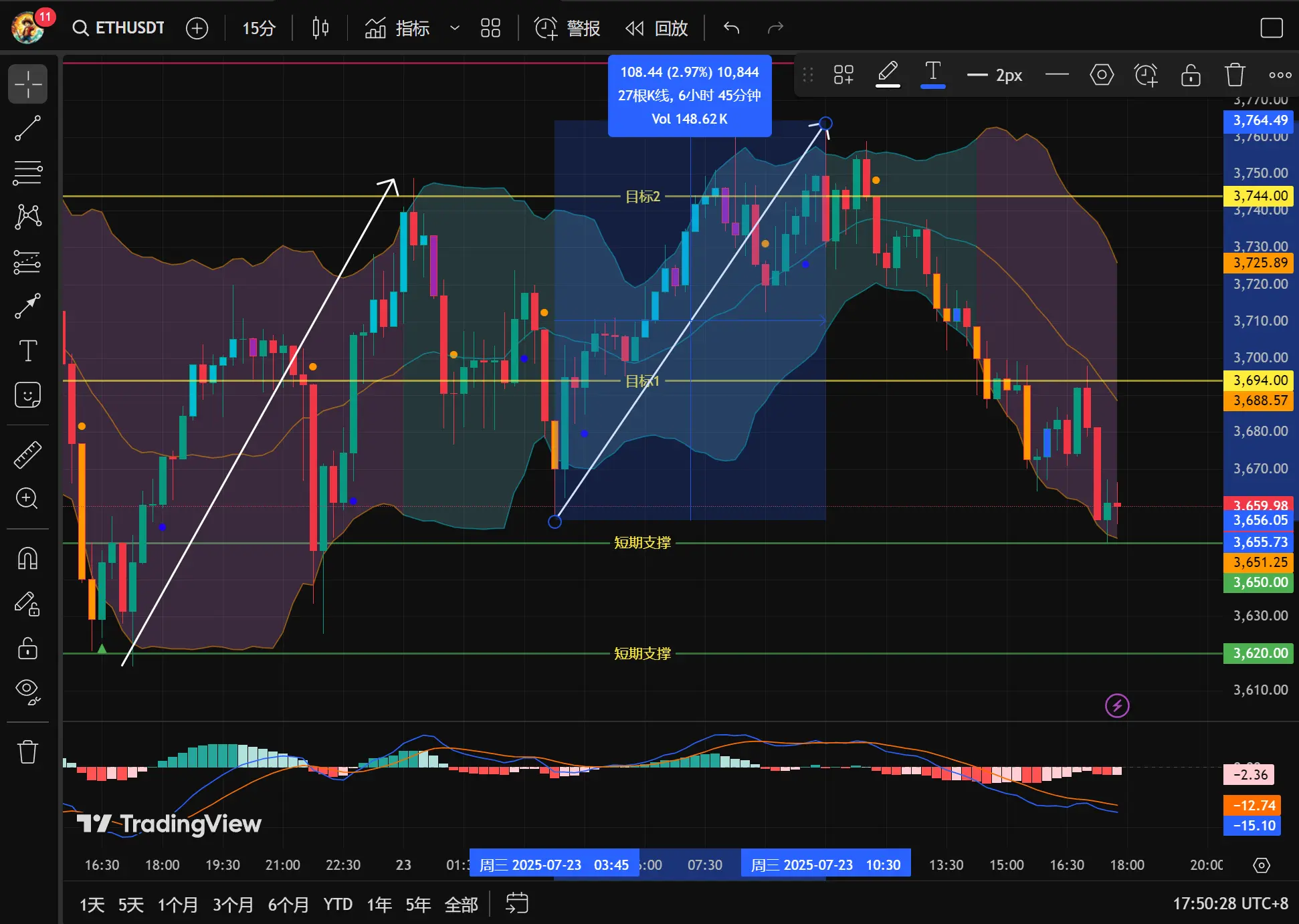Open timezone menu 17:50:28 UTC+8

click(1230, 904)
